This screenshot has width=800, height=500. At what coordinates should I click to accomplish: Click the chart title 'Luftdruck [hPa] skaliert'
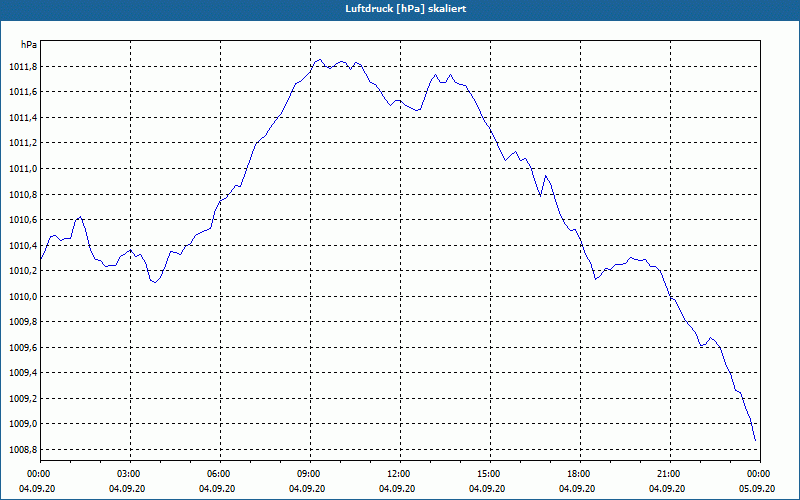click(x=406, y=9)
